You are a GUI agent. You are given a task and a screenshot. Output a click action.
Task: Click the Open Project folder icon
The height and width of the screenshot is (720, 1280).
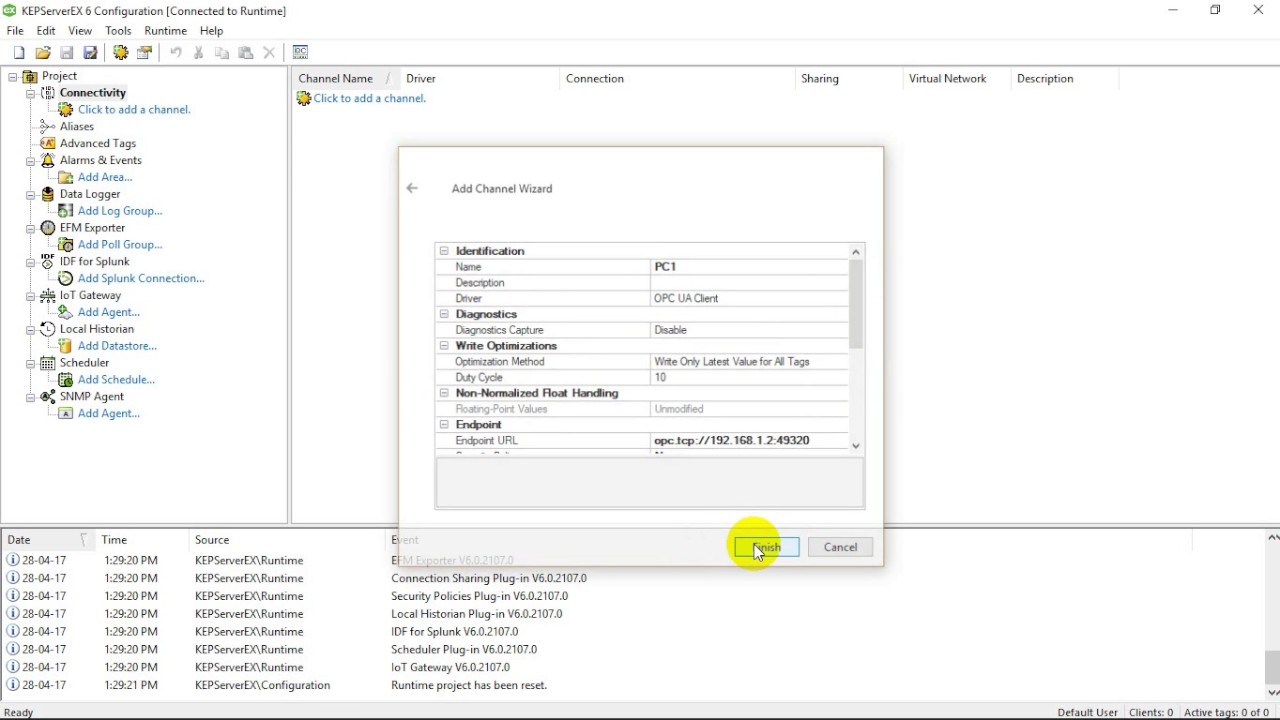coord(43,53)
